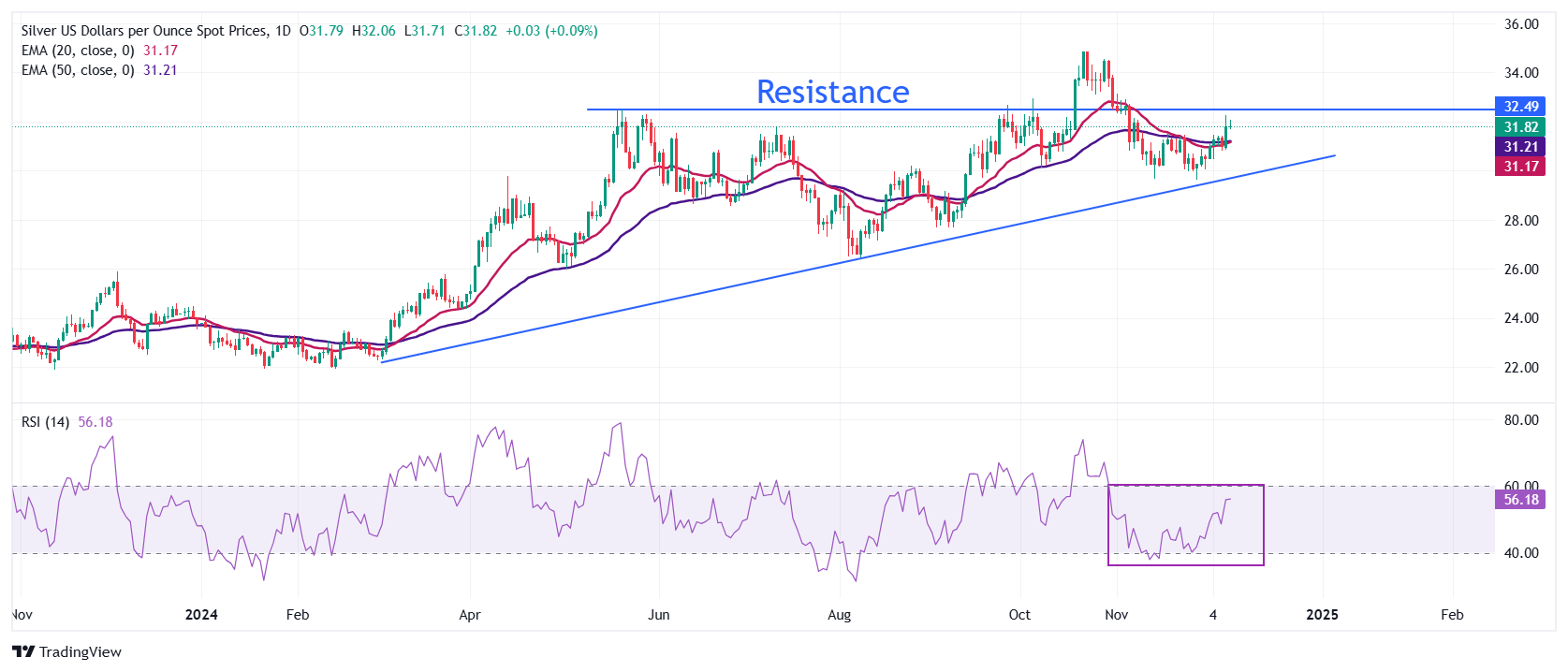The width and height of the screenshot is (1568, 672).
Task: Select the EMA 20 indicator legend
Action: click(x=78, y=51)
